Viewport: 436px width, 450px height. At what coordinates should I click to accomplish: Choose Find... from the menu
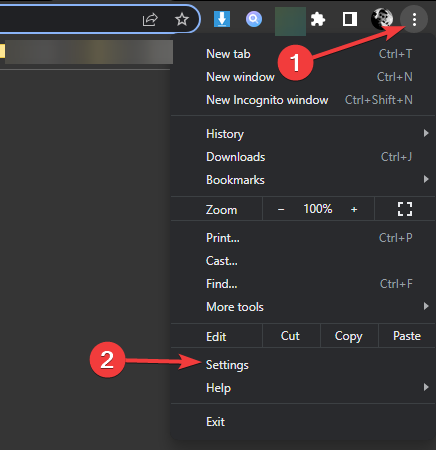pos(303,284)
